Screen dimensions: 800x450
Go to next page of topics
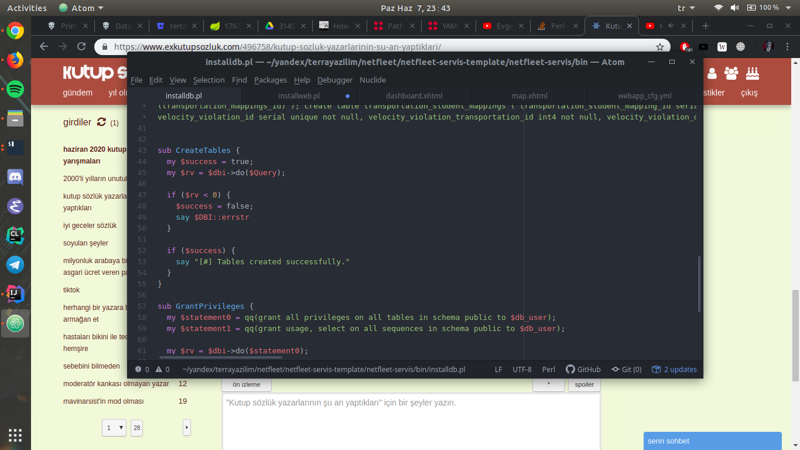click(x=186, y=427)
